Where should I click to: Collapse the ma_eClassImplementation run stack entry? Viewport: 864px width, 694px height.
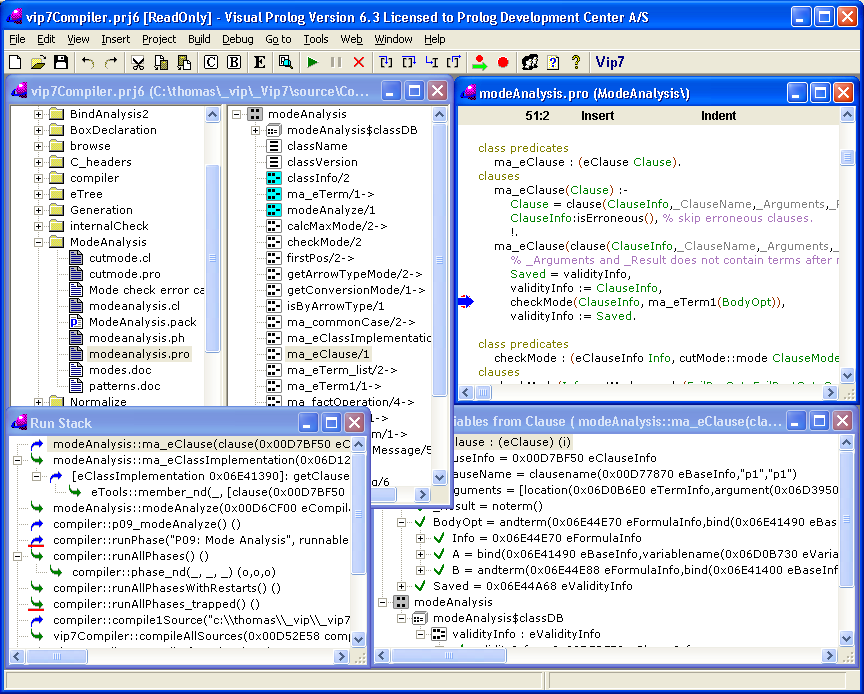(x=17, y=460)
